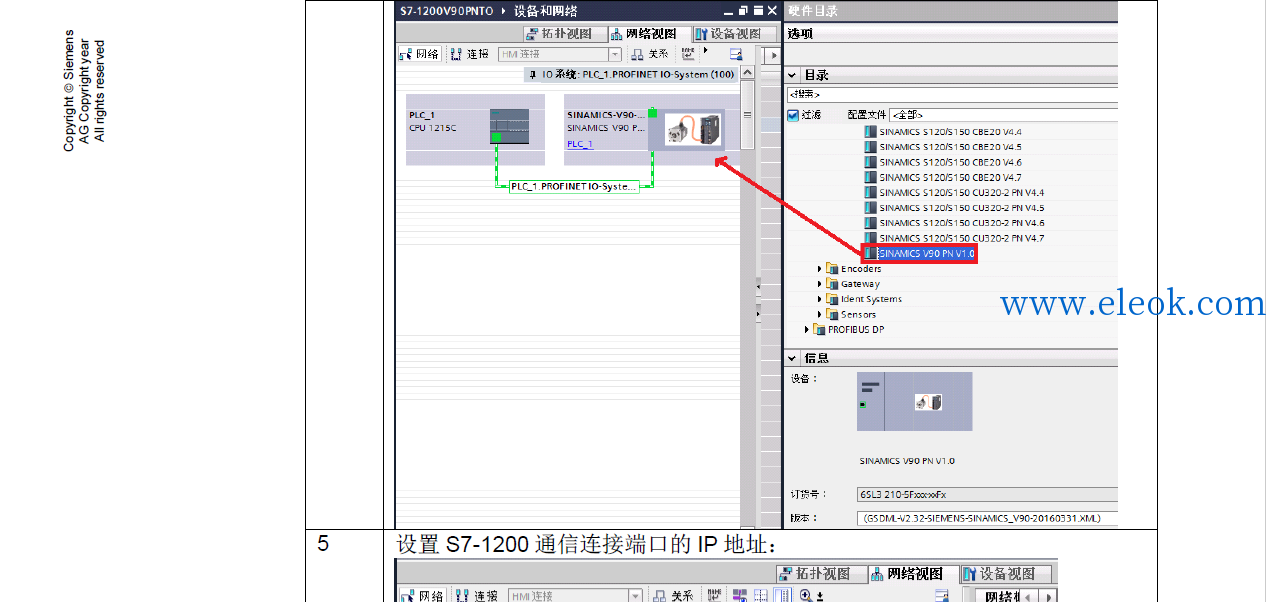Image resolution: width=1266 pixels, height=602 pixels.
Task: Select the PLC_1.PROFINET IO-System network label
Action: (x=573, y=187)
